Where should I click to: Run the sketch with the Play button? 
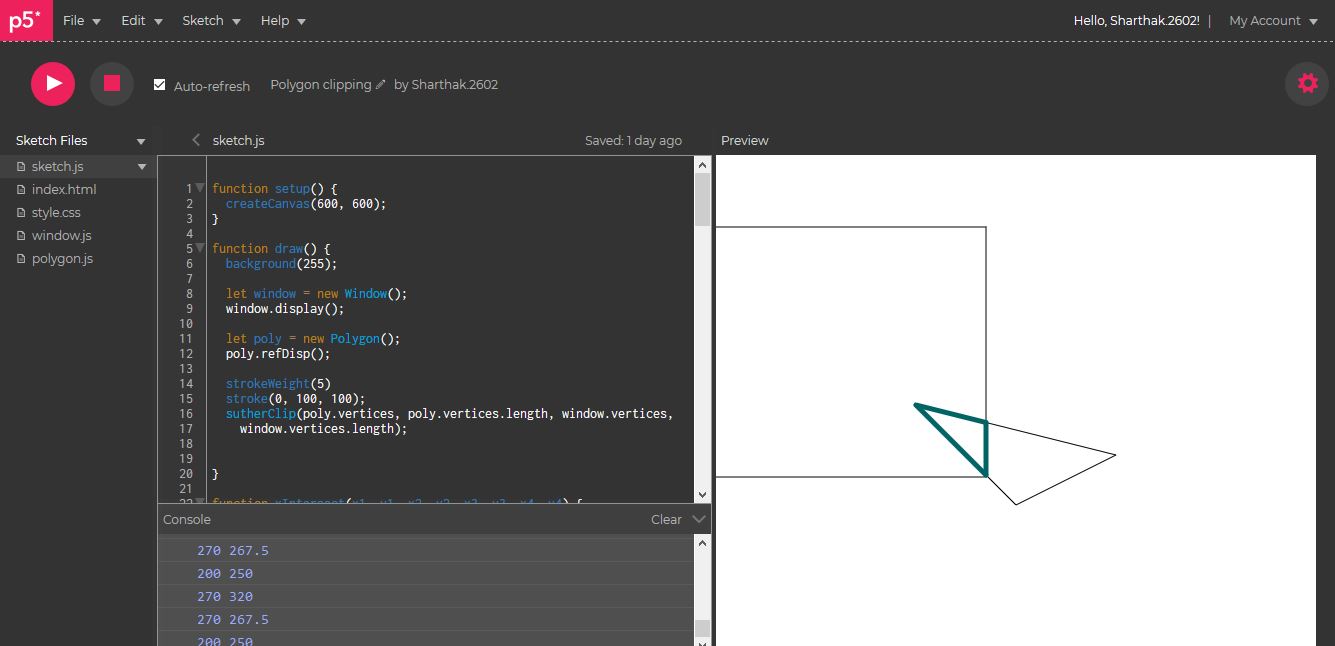coord(52,83)
